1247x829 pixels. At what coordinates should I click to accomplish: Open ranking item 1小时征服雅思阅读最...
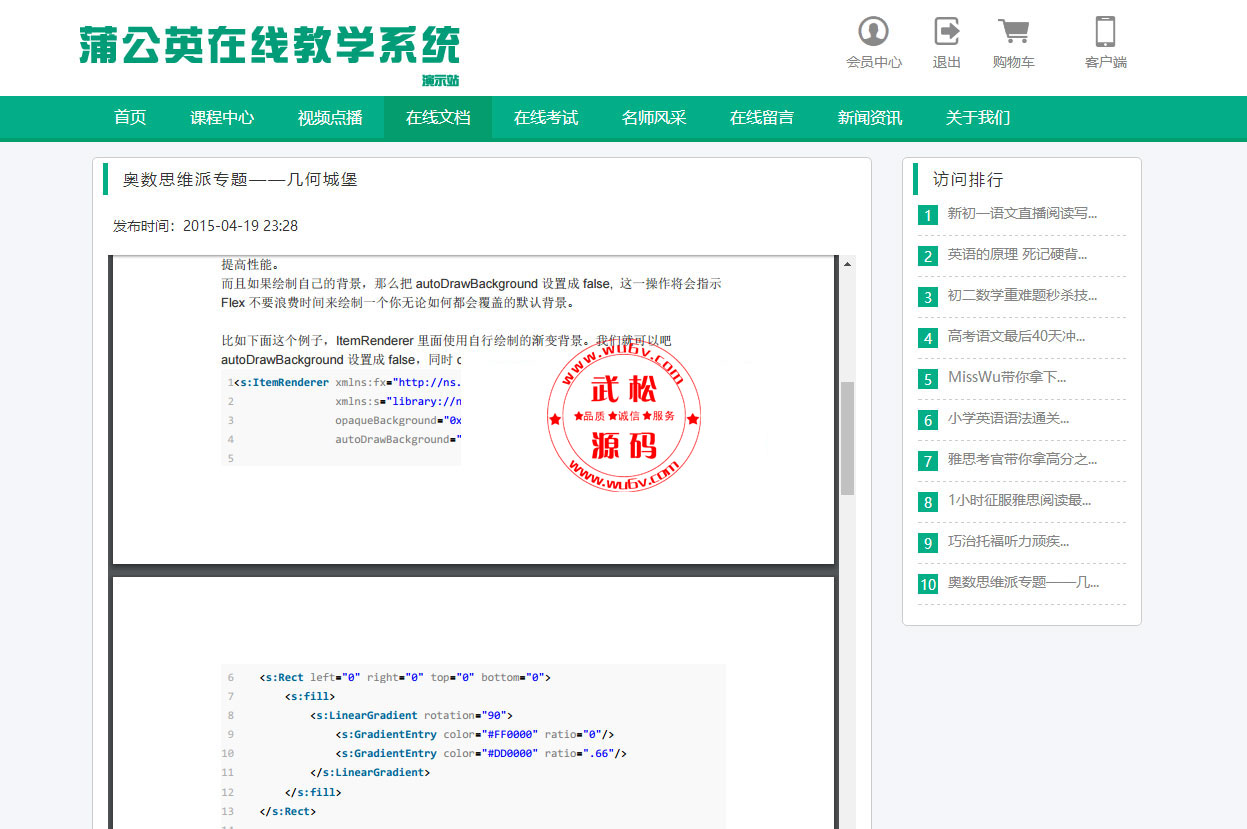pyautogui.click(x=1019, y=500)
